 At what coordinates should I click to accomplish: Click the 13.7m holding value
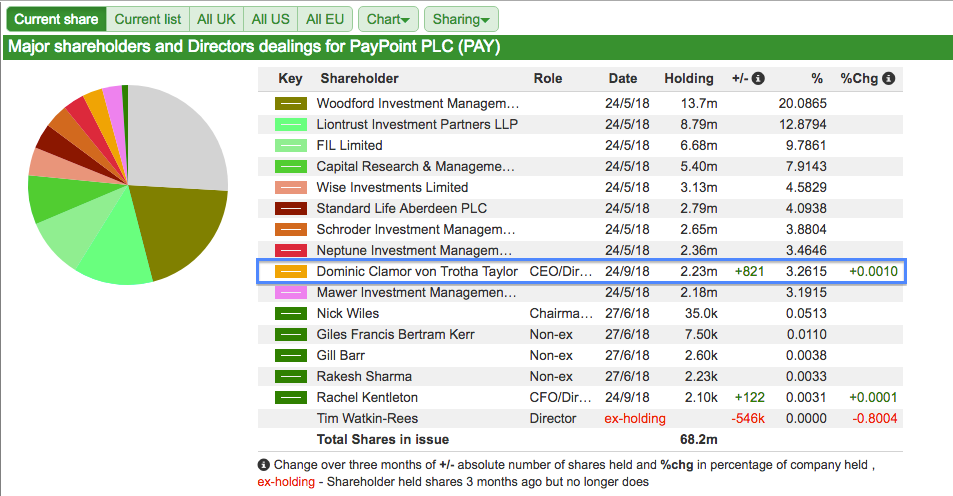(699, 103)
